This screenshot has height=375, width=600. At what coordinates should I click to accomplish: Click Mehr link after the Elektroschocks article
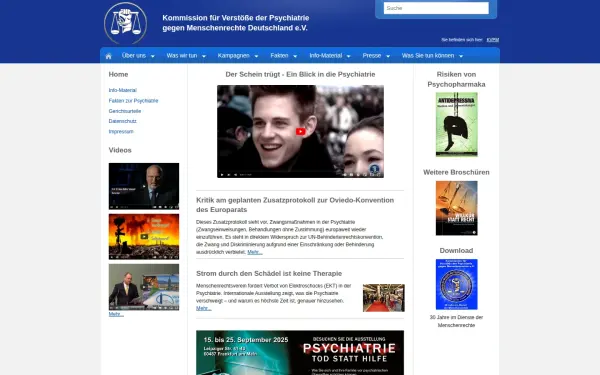pos(204,308)
